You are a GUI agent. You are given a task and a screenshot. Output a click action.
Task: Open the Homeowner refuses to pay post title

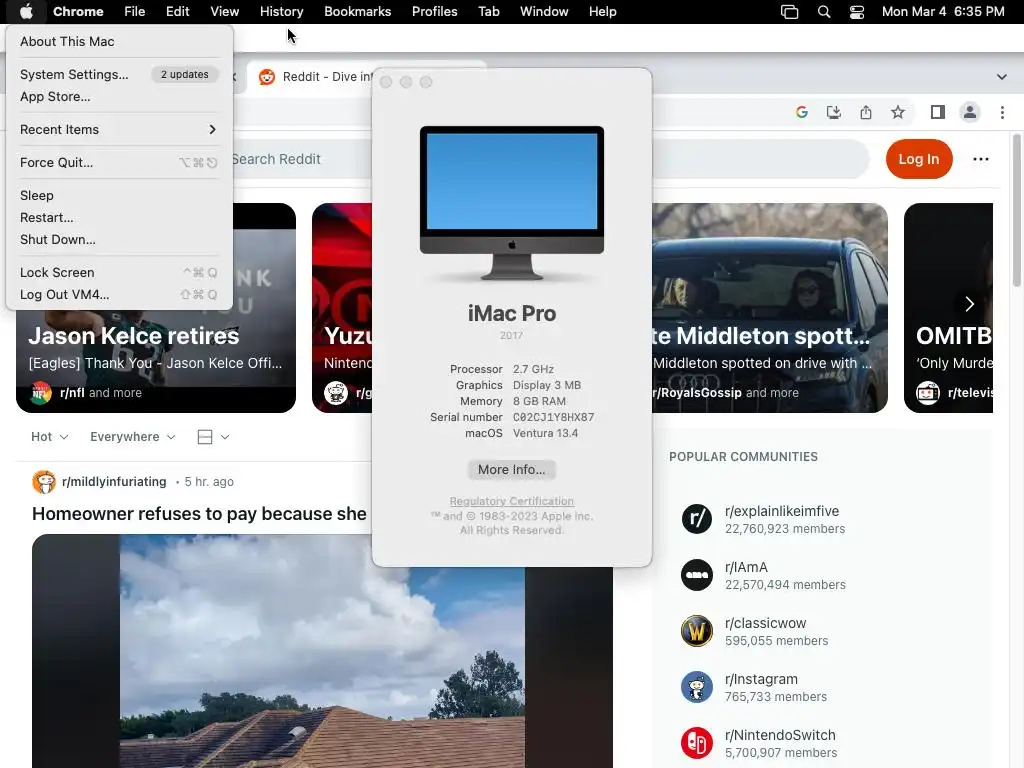click(x=199, y=514)
